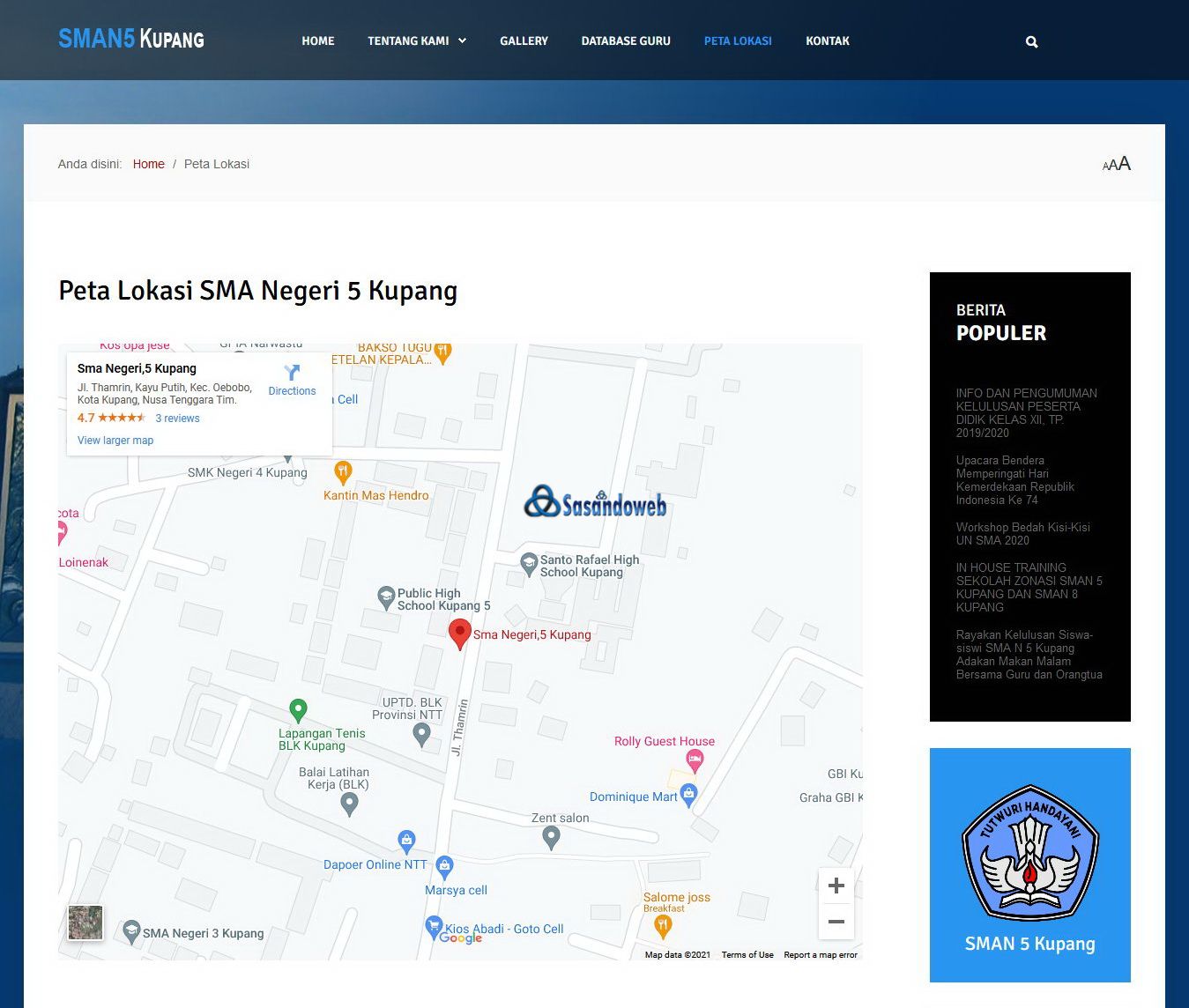The width and height of the screenshot is (1189, 1008).
Task: Click the Zent salon map pin
Action: [x=552, y=838]
